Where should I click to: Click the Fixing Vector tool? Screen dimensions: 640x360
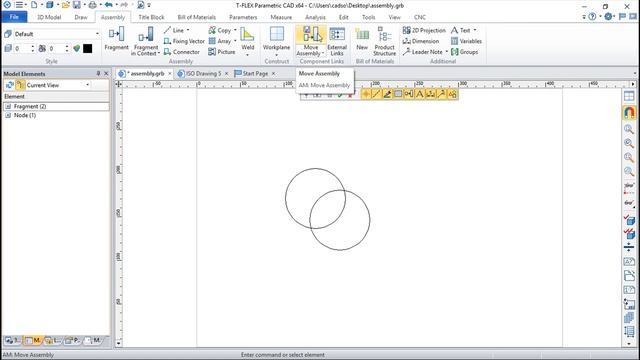[x=184, y=41]
